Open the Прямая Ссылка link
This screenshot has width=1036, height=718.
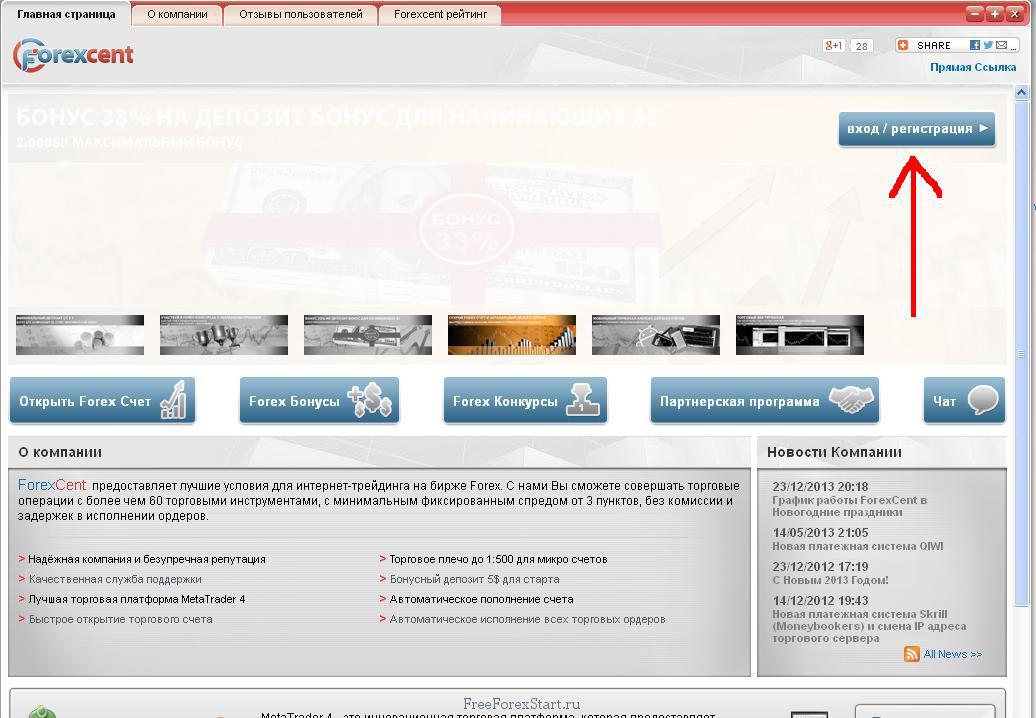point(972,68)
